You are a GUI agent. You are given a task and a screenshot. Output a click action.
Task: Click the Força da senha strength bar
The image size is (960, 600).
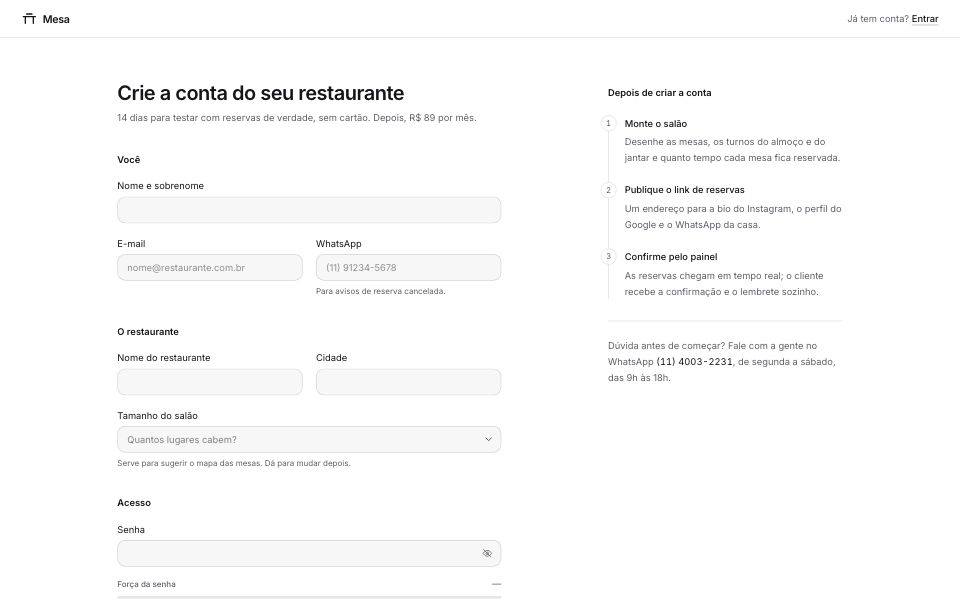(x=309, y=597)
